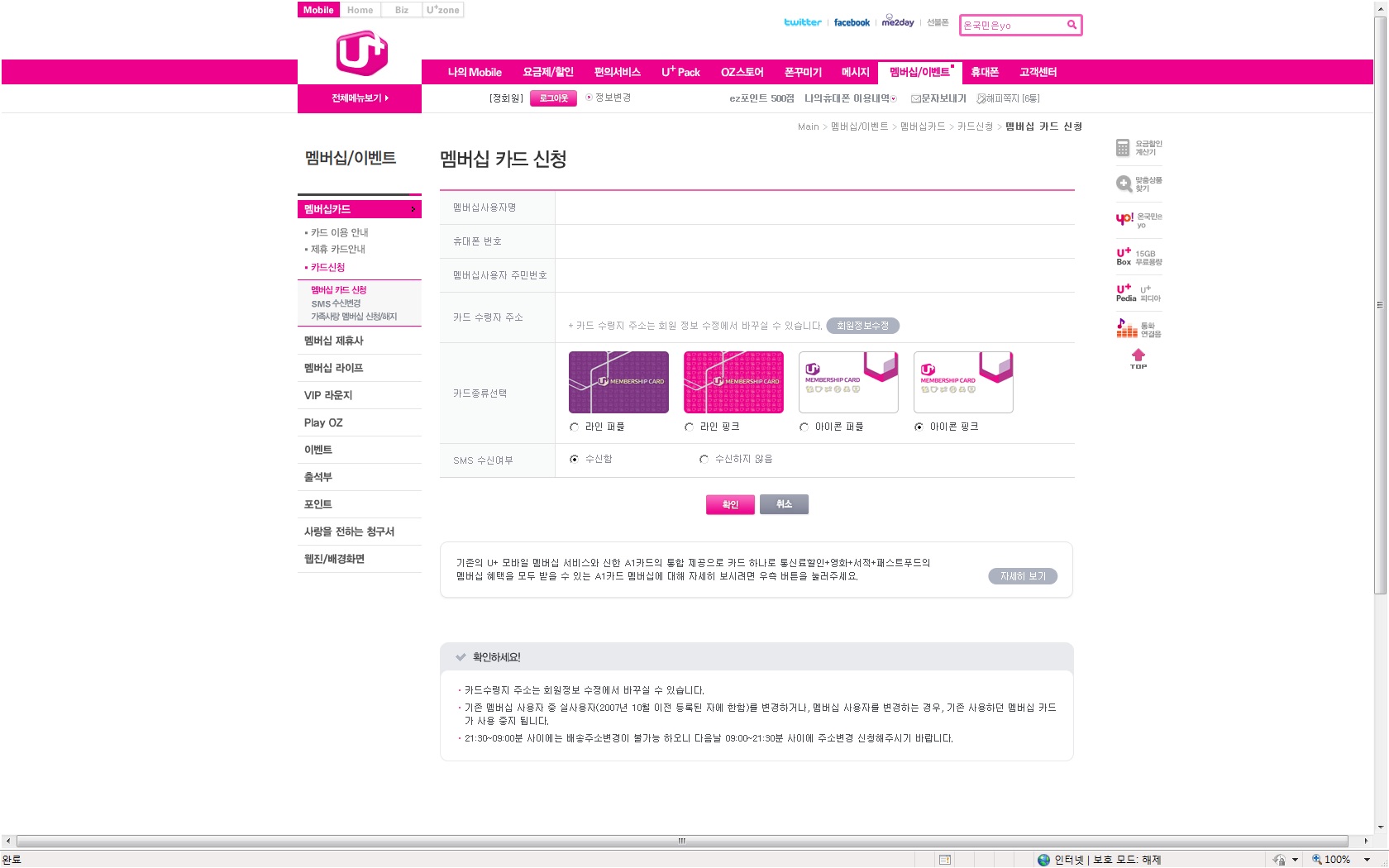Click the TOP arrow icon
Viewport: 1389px width, 868px height.
(x=1138, y=359)
